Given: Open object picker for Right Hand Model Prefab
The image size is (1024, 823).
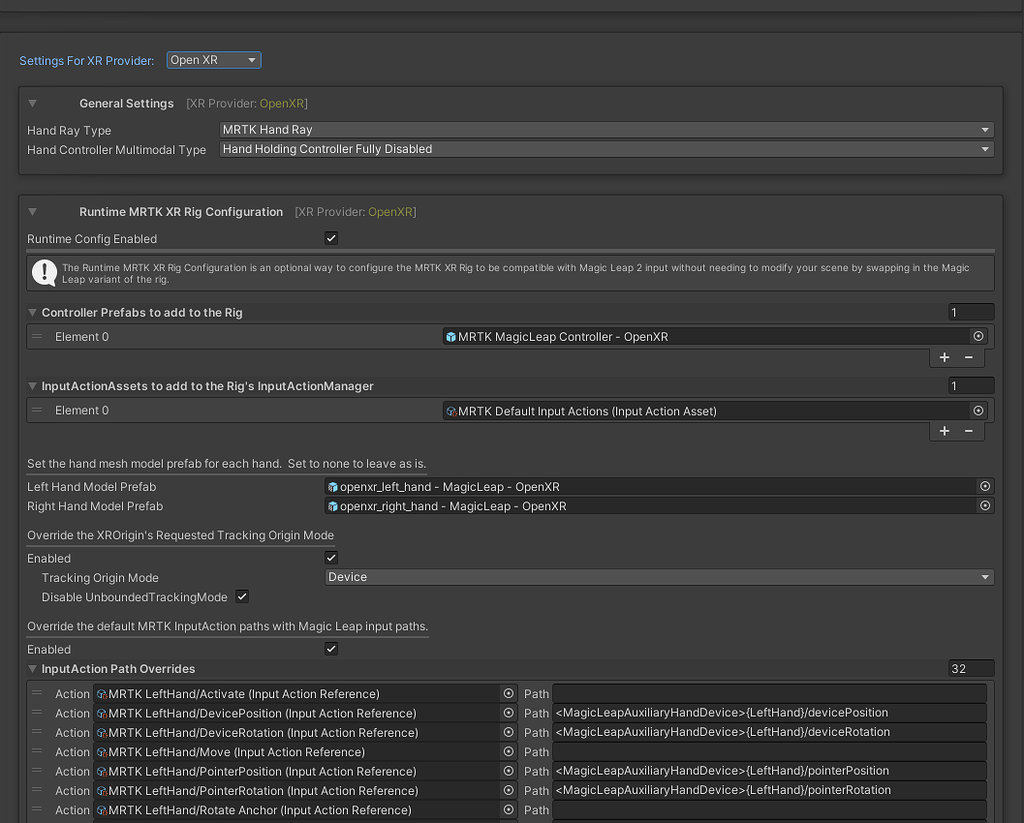Looking at the screenshot, I should [985, 506].
